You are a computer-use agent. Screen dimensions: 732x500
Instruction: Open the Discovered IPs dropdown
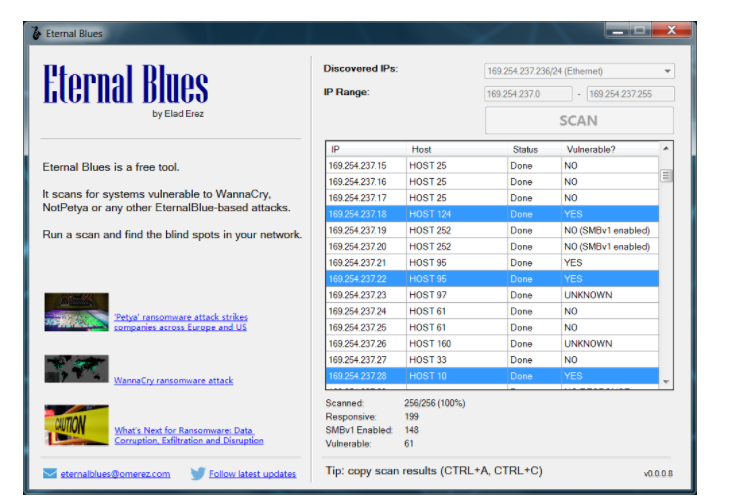579,71
